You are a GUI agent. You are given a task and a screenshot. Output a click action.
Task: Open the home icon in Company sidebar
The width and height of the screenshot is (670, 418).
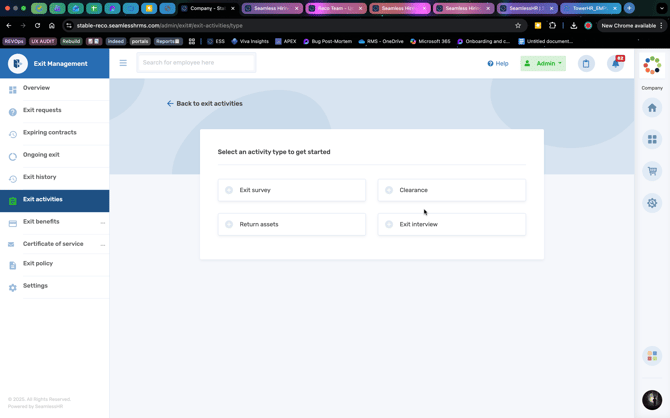tap(652, 108)
